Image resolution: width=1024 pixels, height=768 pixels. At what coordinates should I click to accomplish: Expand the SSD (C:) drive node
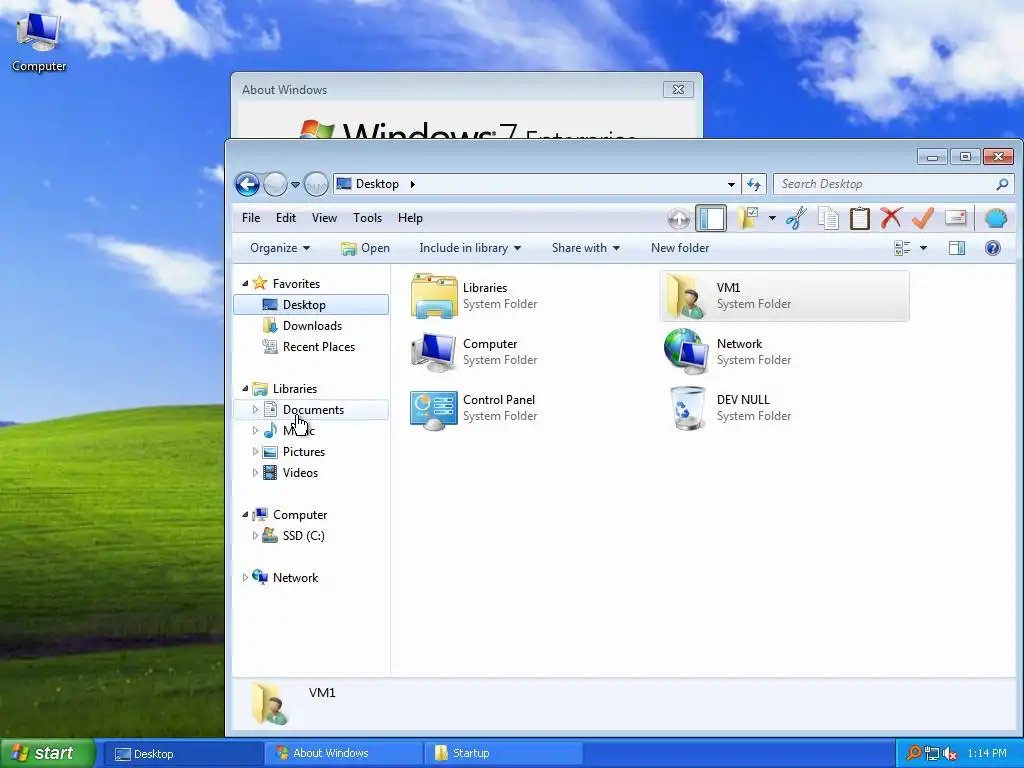tap(255, 536)
